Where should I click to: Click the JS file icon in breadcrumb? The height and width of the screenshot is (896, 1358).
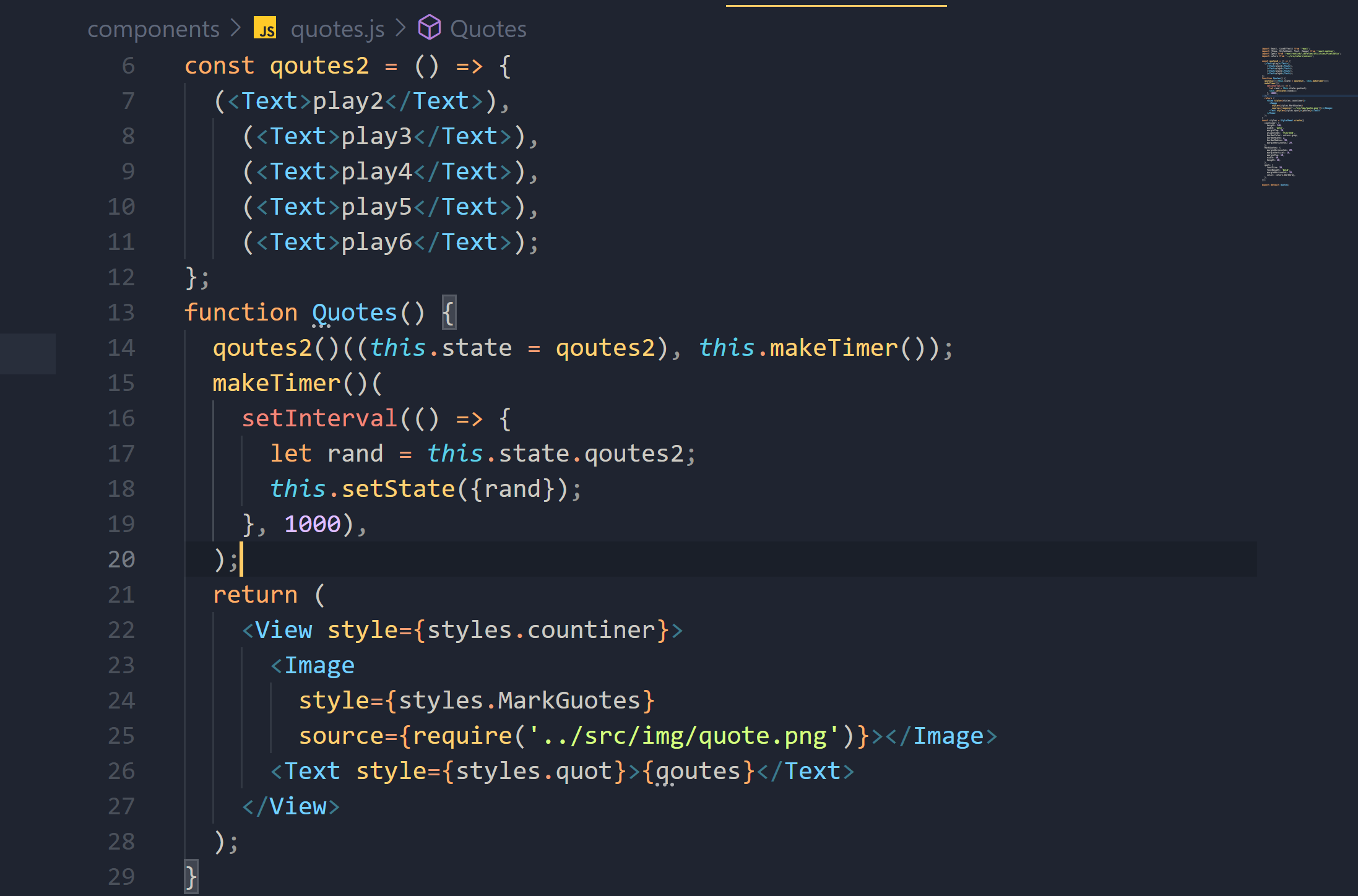(x=265, y=28)
